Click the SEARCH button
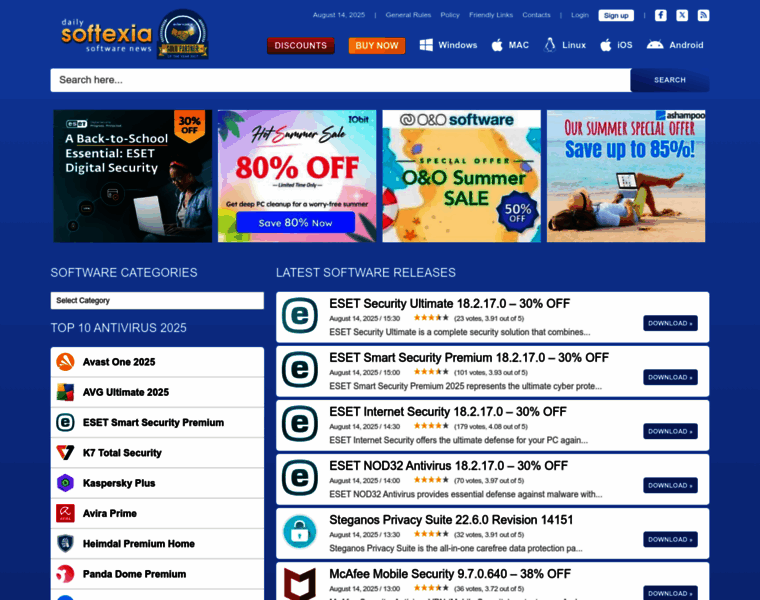The width and height of the screenshot is (760, 600). coord(670,80)
